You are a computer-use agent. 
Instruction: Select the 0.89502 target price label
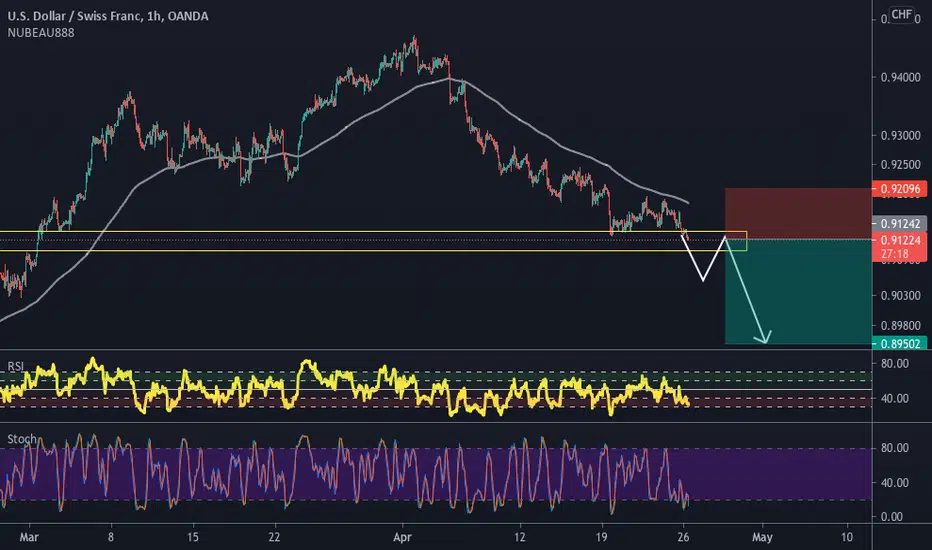900,344
